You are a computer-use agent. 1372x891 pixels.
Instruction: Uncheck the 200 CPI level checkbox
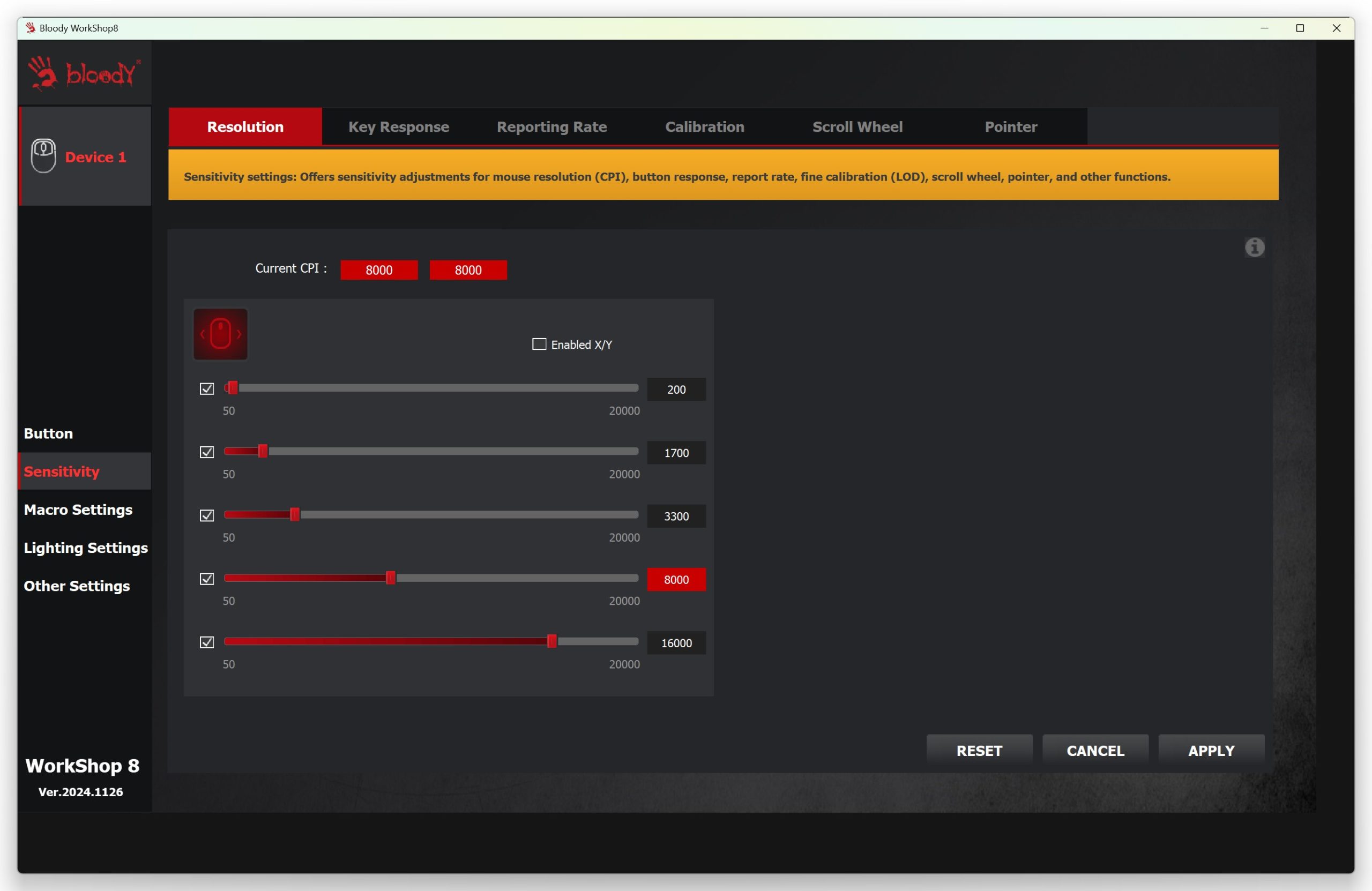click(x=207, y=389)
